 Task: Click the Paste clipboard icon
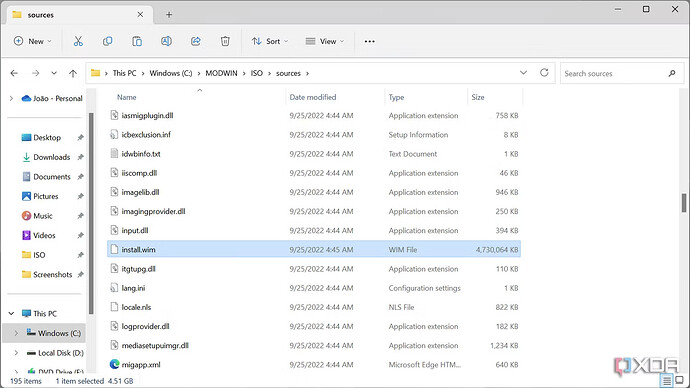coord(137,41)
